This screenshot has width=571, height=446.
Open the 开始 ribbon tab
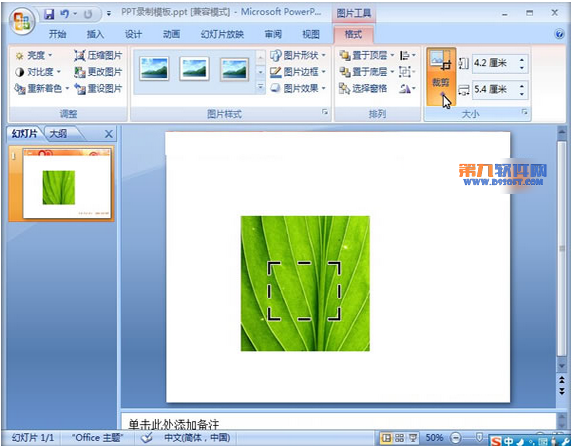57,34
